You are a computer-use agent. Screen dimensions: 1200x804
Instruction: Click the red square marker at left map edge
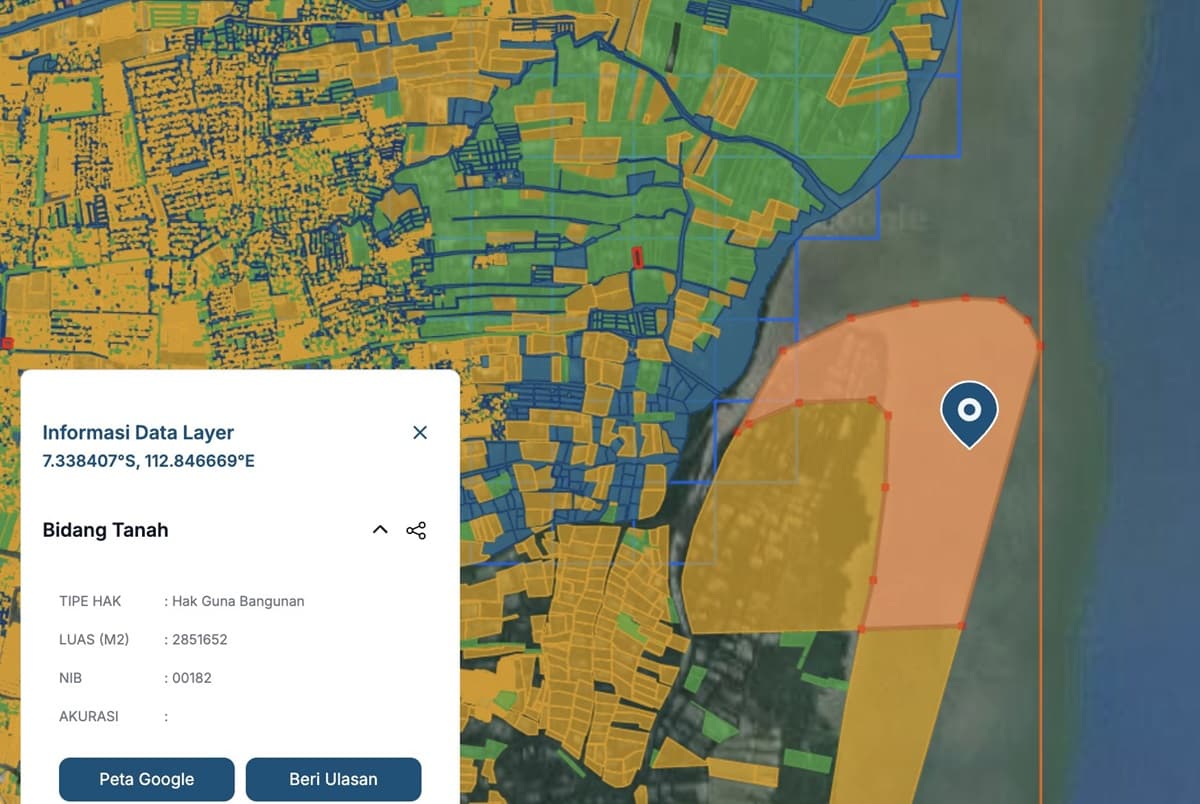coord(8,343)
